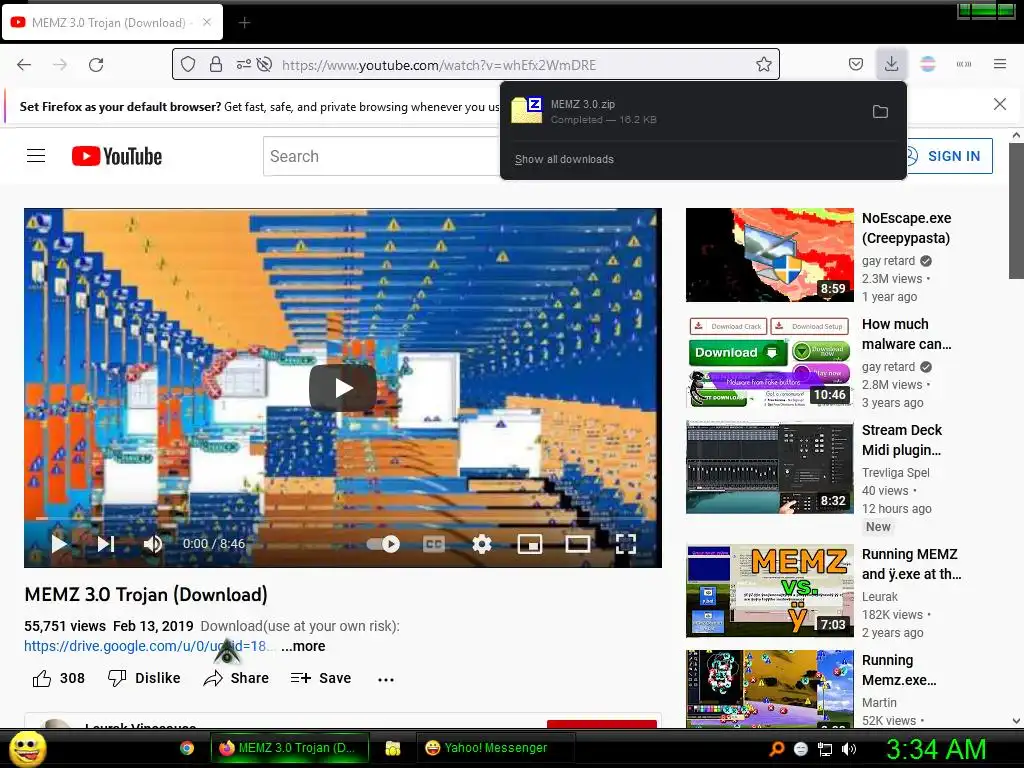Viewport: 1024px width, 768px height.
Task: Click the browser forward arrow
Action: 60,65
